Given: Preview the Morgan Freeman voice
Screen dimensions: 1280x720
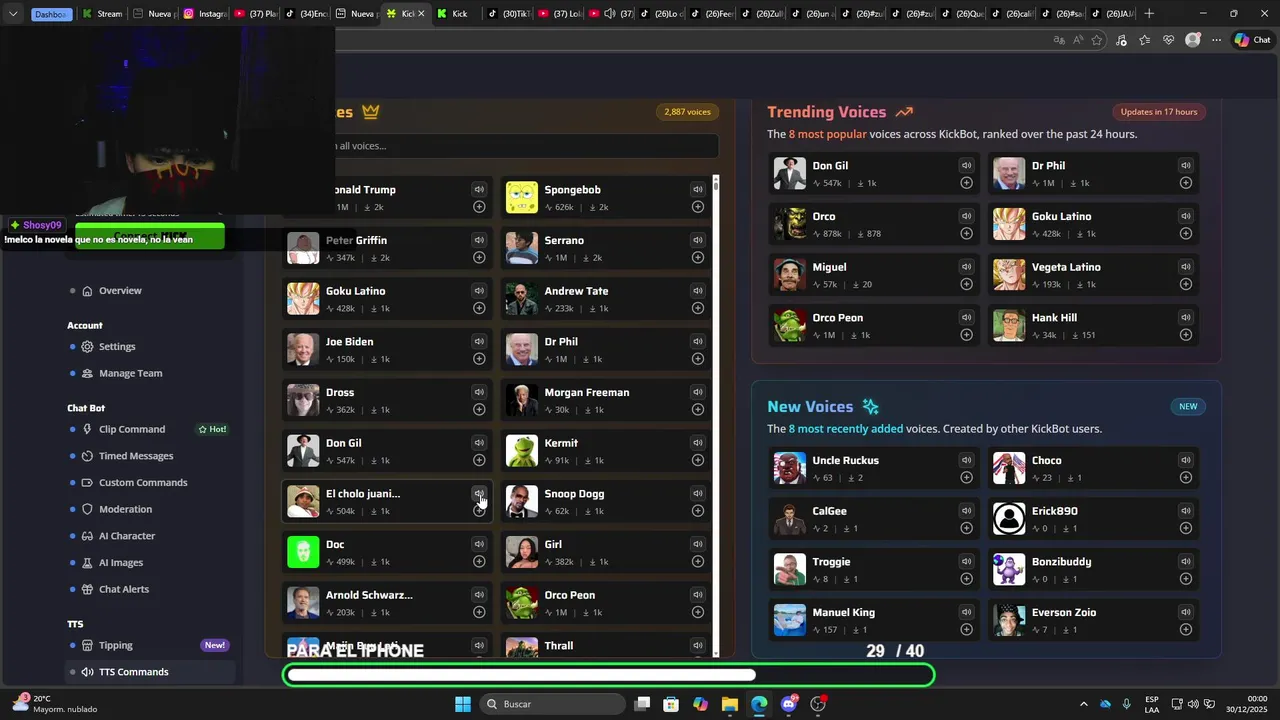Looking at the screenshot, I should click(x=698, y=392).
